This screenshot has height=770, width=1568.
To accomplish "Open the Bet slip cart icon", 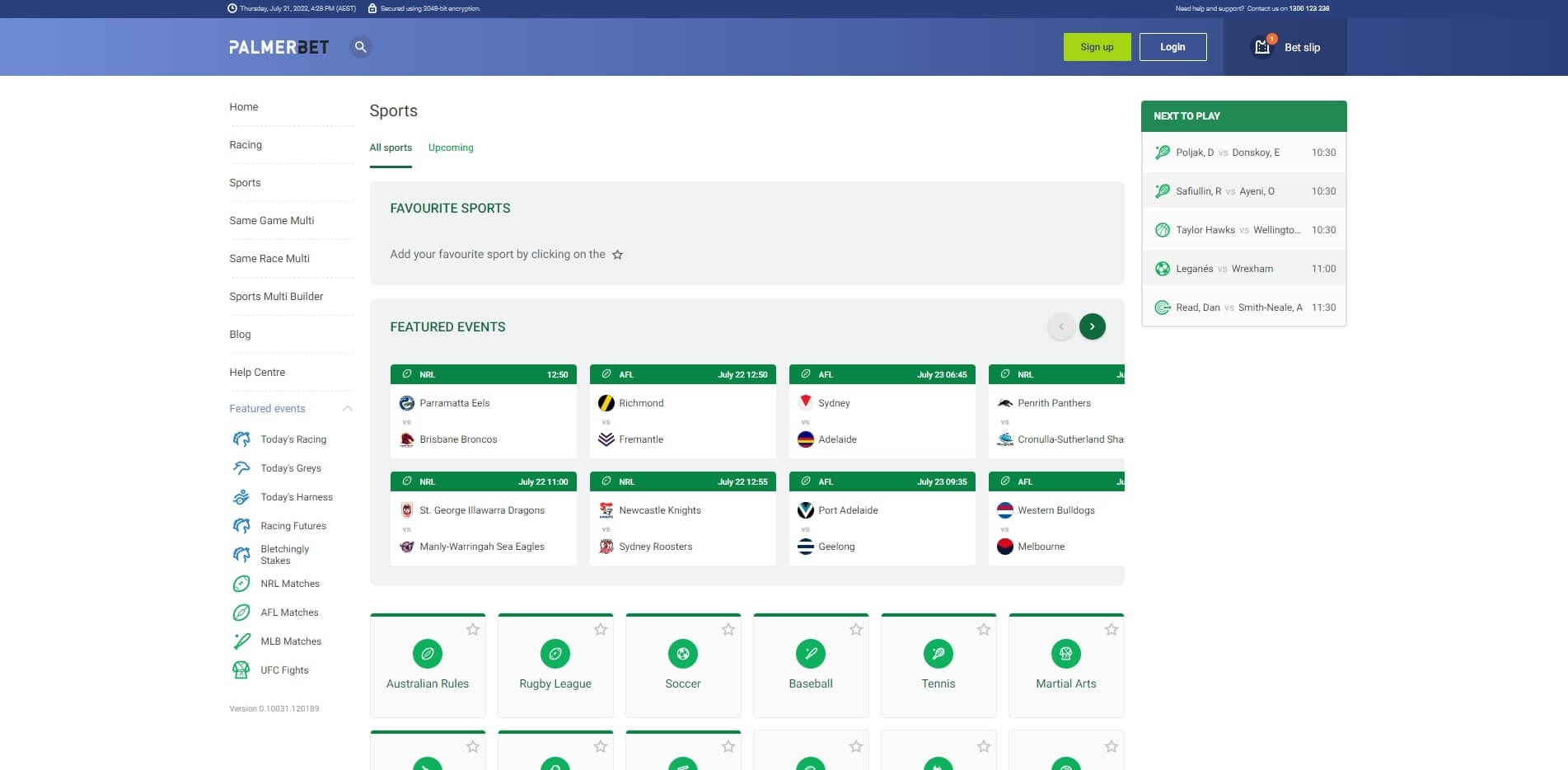I will click(1262, 47).
